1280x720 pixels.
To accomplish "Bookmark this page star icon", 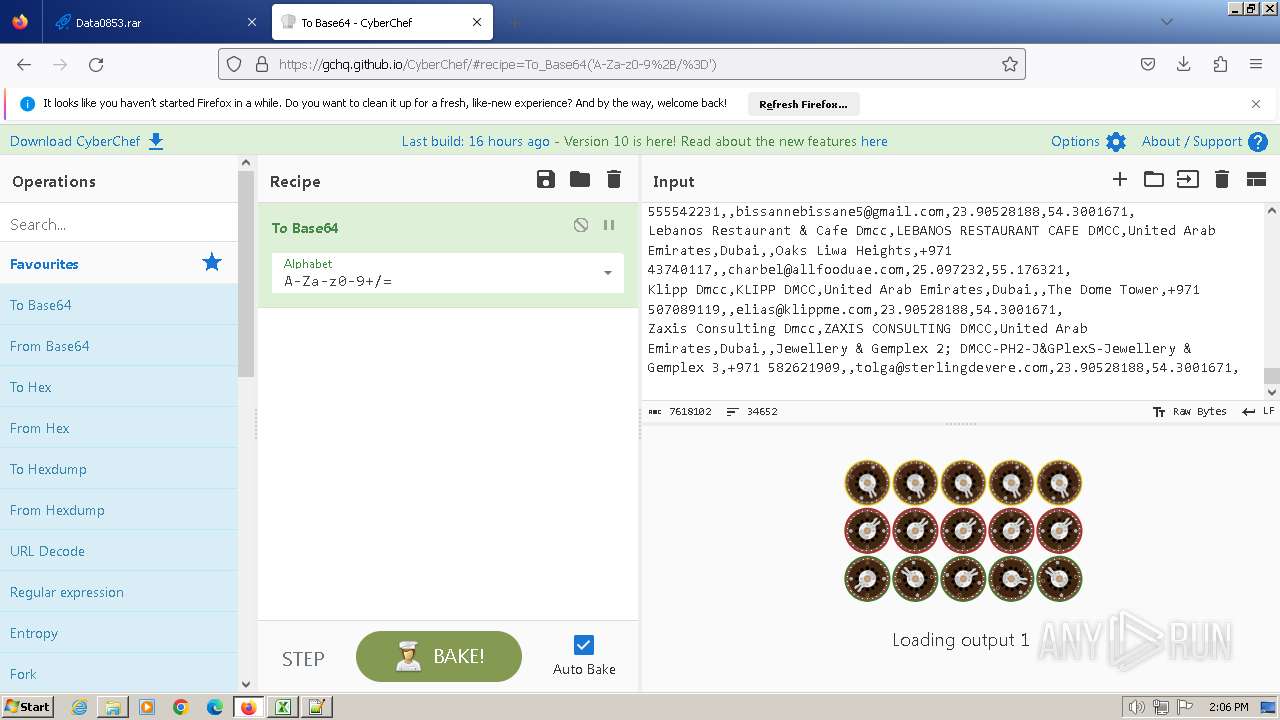I will click(x=1010, y=64).
